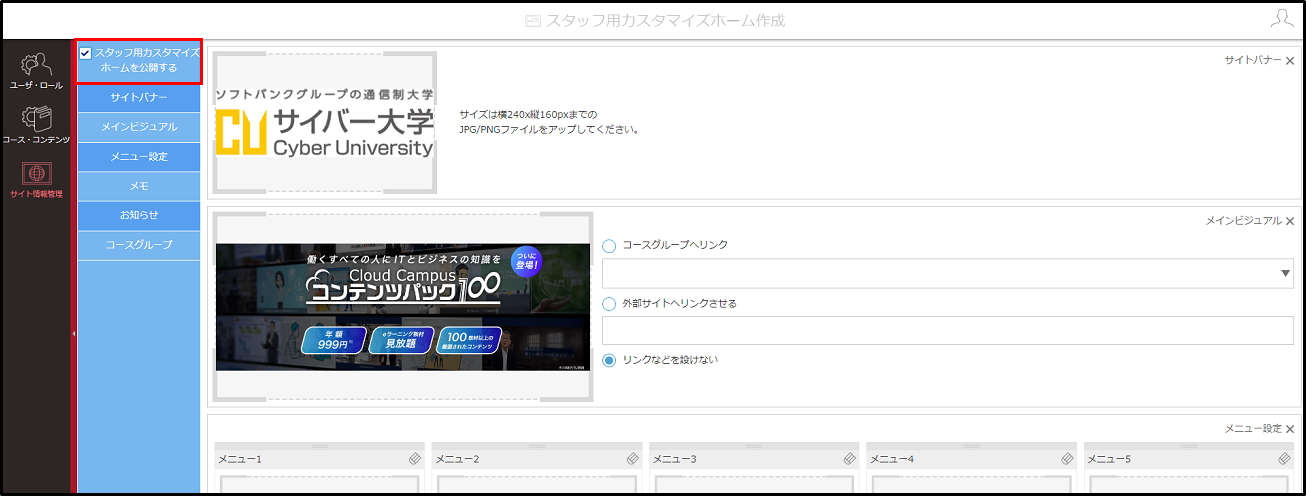This screenshot has width=1306, height=496.
Task: Click the サイズは横240x縦160pxまでの text
Action: pos(528,115)
